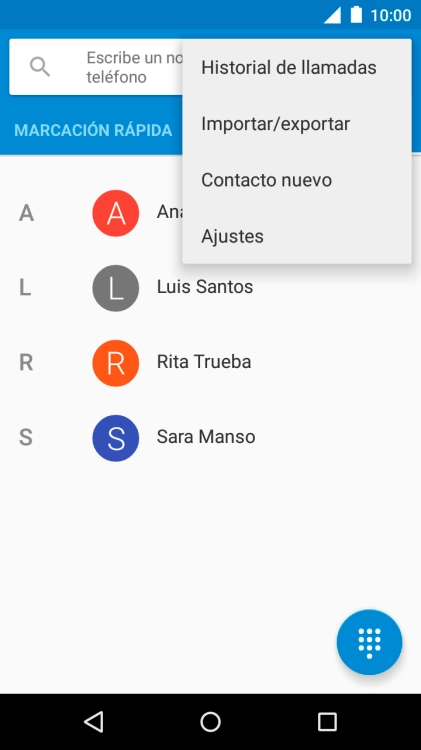421x750 pixels.
Task: Tap the Android home circle button
Action: point(210,722)
